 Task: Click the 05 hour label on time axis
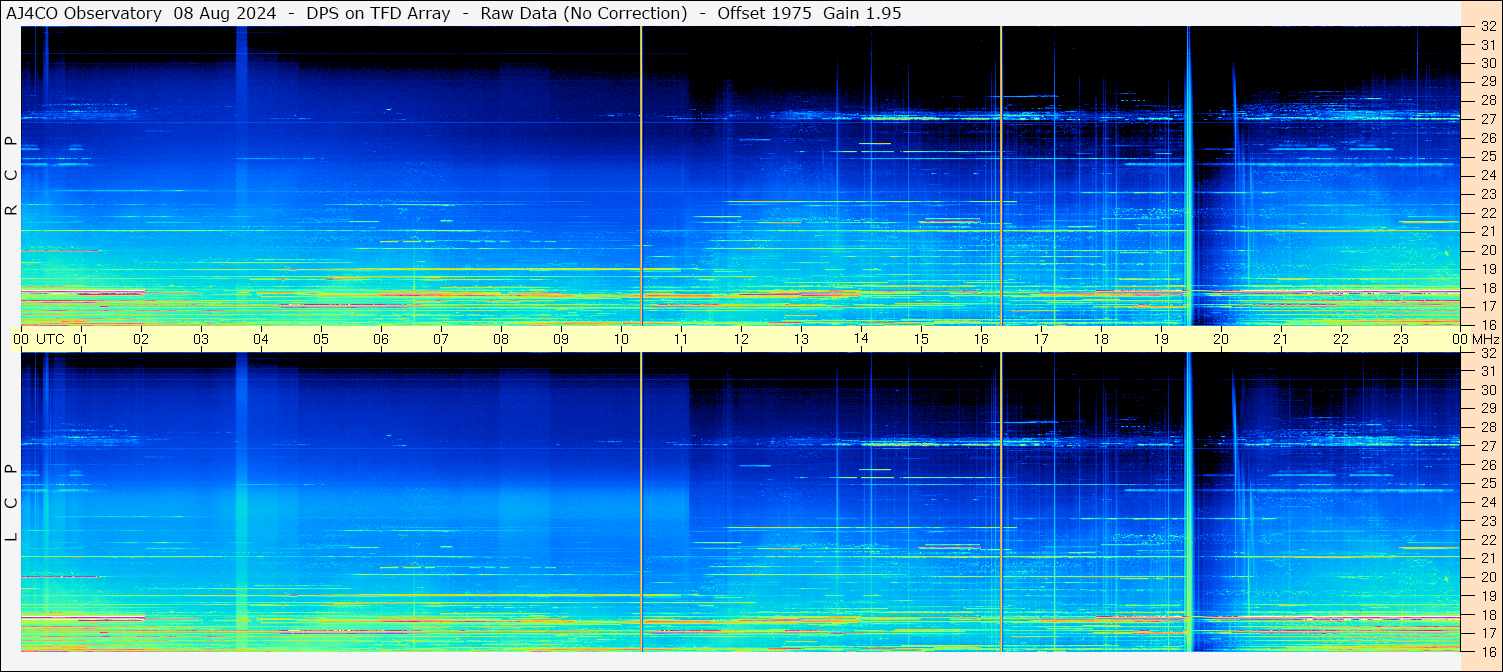pyautogui.click(x=321, y=339)
